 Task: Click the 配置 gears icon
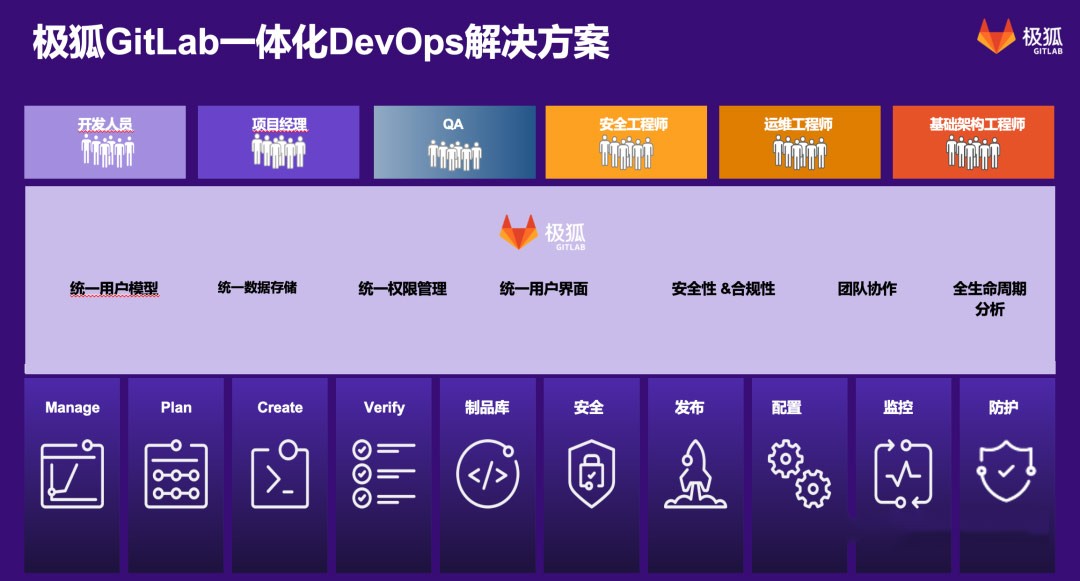coord(800,474)
